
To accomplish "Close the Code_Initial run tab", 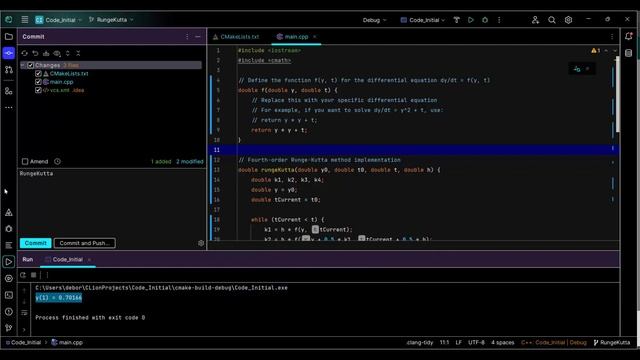I will 89,260.
